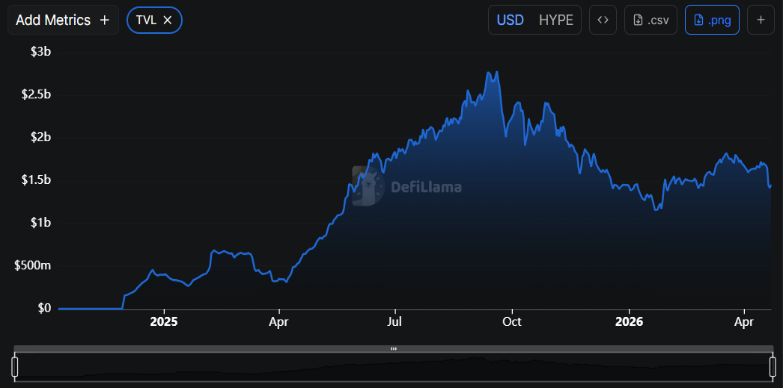Click the 2026 x-axis label
The height and width of the screenshot is (388, 783).
(629, 323)
